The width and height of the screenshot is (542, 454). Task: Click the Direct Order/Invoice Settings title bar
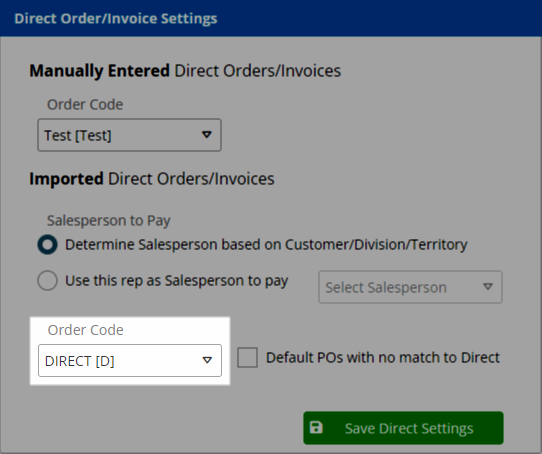(x=271, y=18)
